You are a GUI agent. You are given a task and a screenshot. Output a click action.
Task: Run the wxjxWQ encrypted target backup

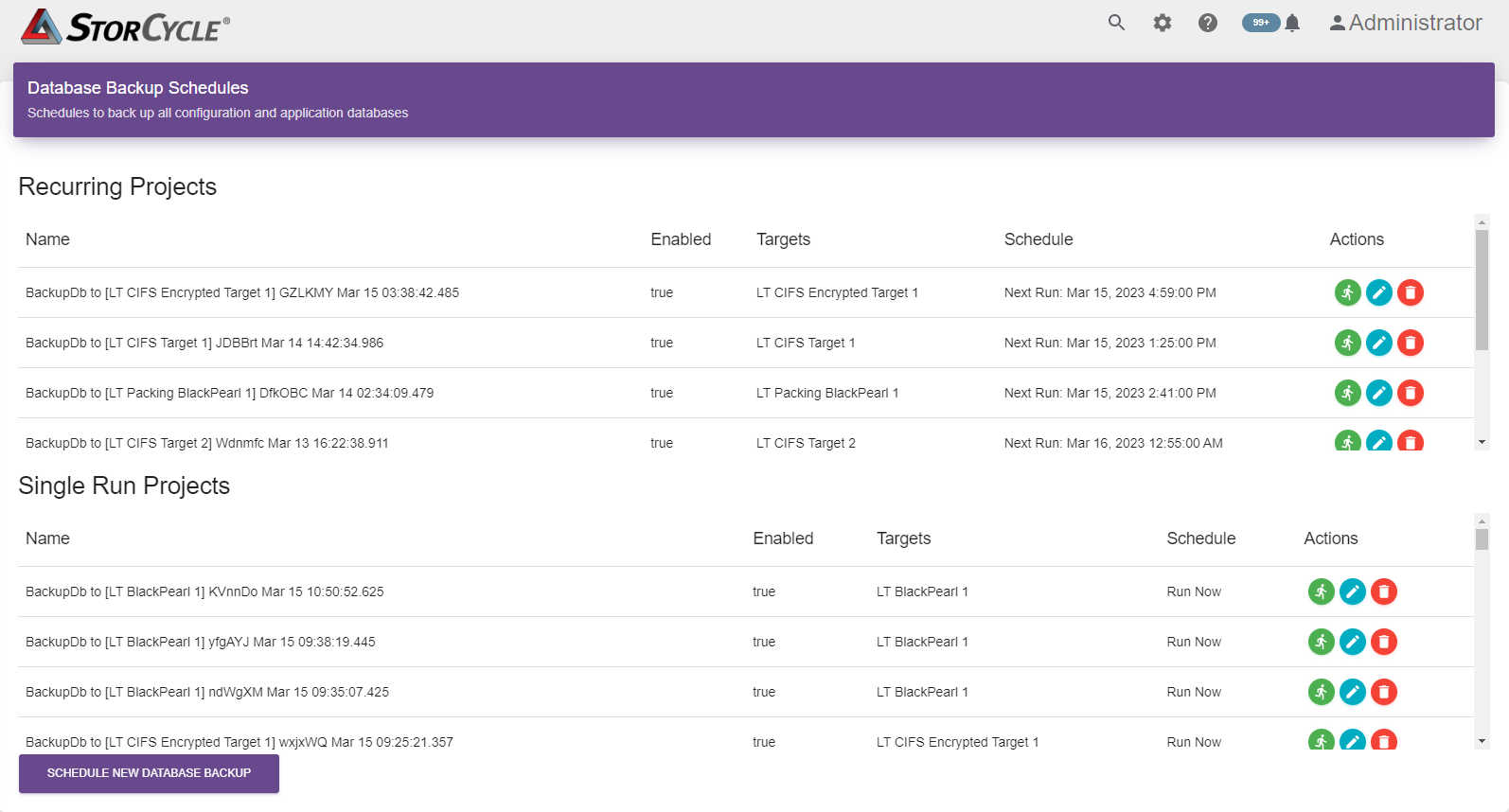(1322, 740)
